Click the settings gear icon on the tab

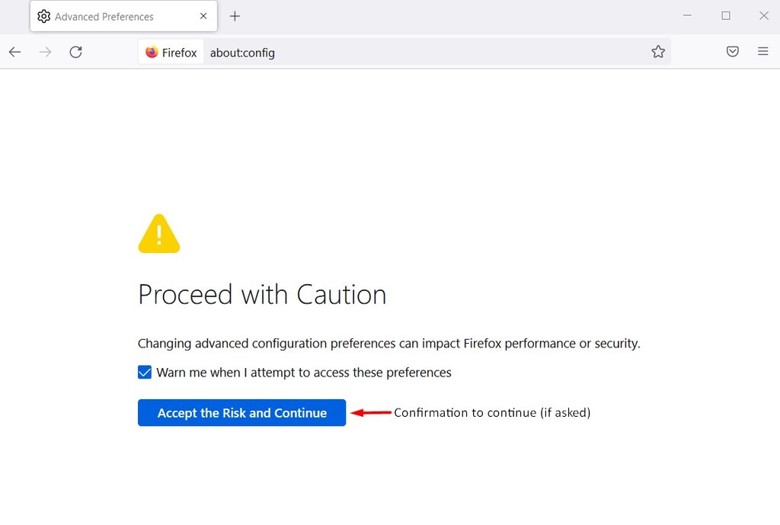(44, 17)
